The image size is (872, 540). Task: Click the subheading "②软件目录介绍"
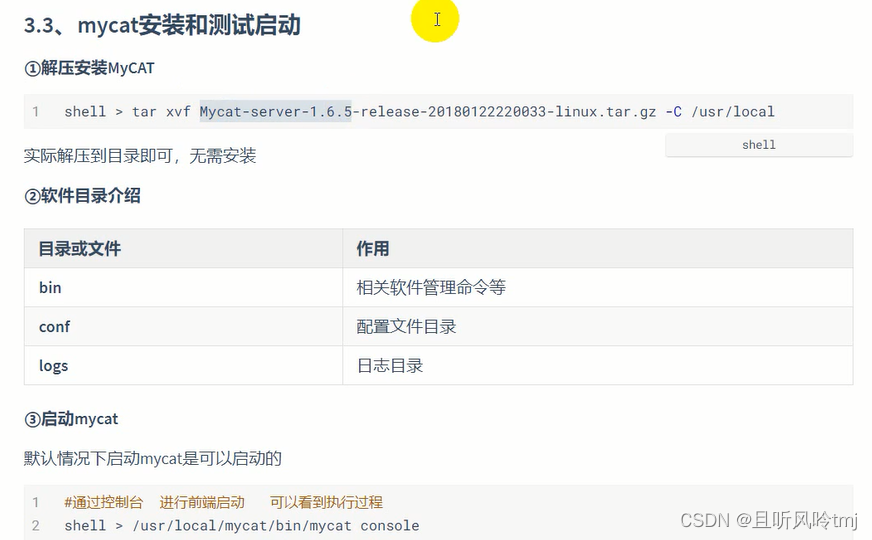(82, 196)
